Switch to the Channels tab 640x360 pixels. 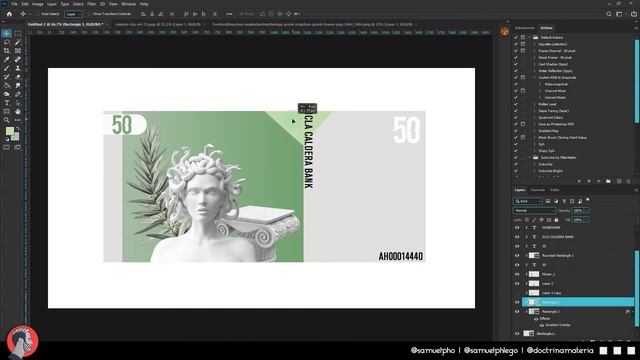[x=538, y=190]
